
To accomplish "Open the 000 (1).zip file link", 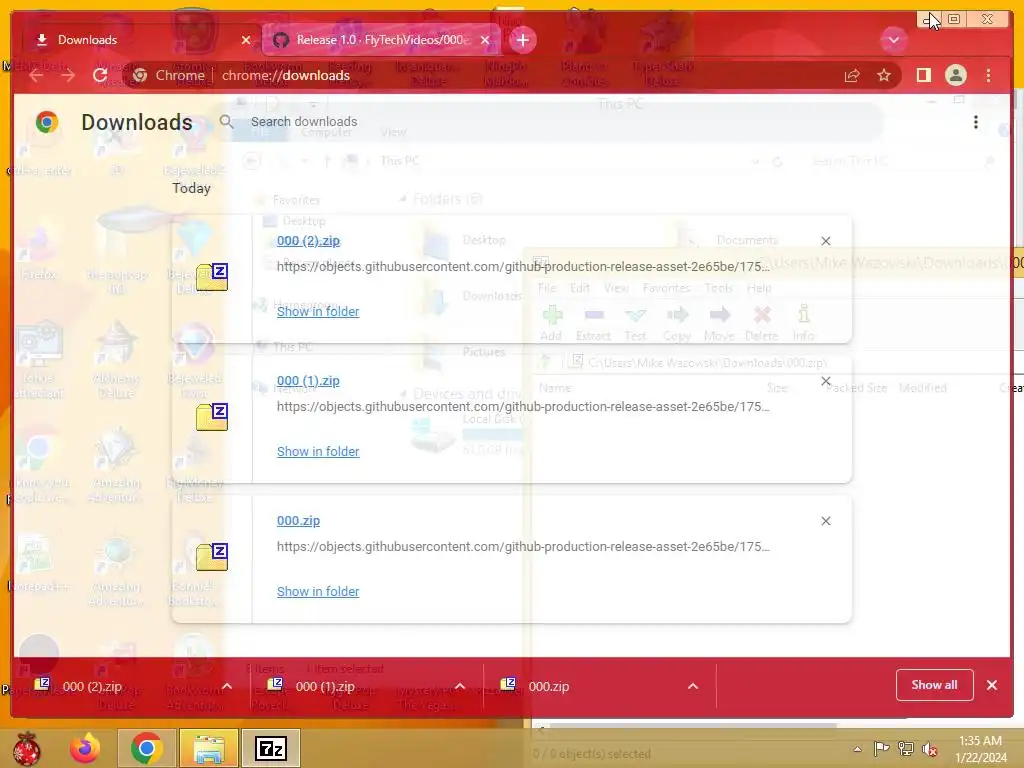I will pos(308,381).
